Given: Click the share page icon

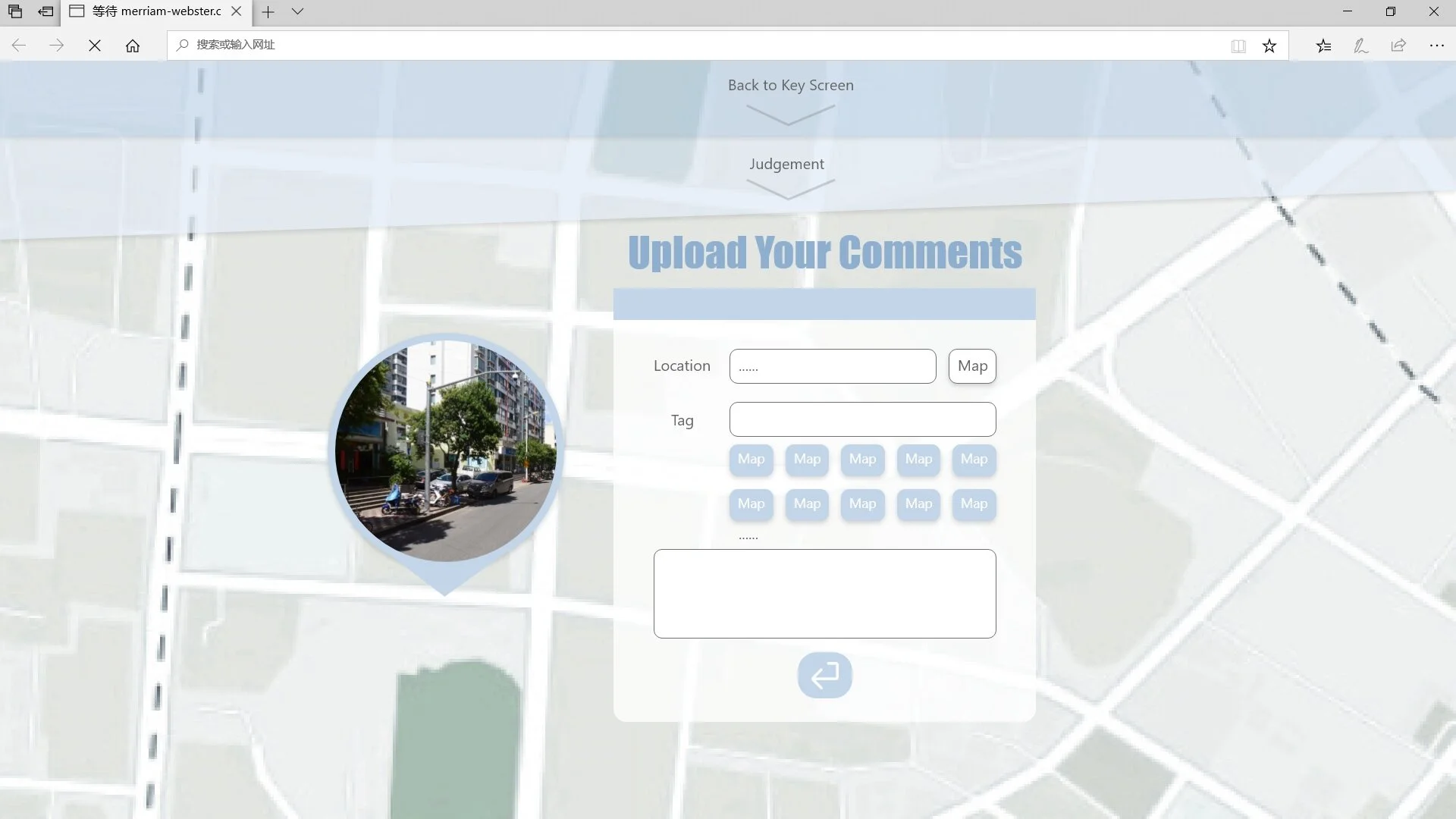Looking at the screenshot, I should point(1398,45).
